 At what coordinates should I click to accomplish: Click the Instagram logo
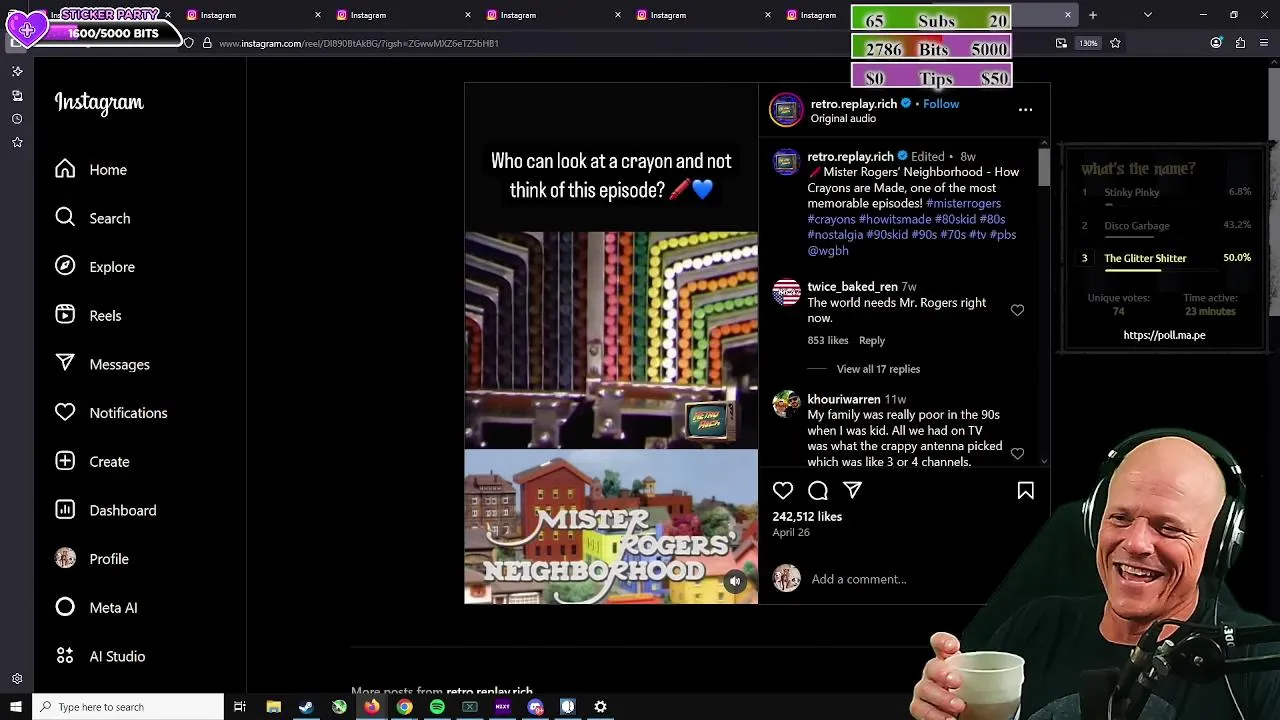(x=99, y=103)
